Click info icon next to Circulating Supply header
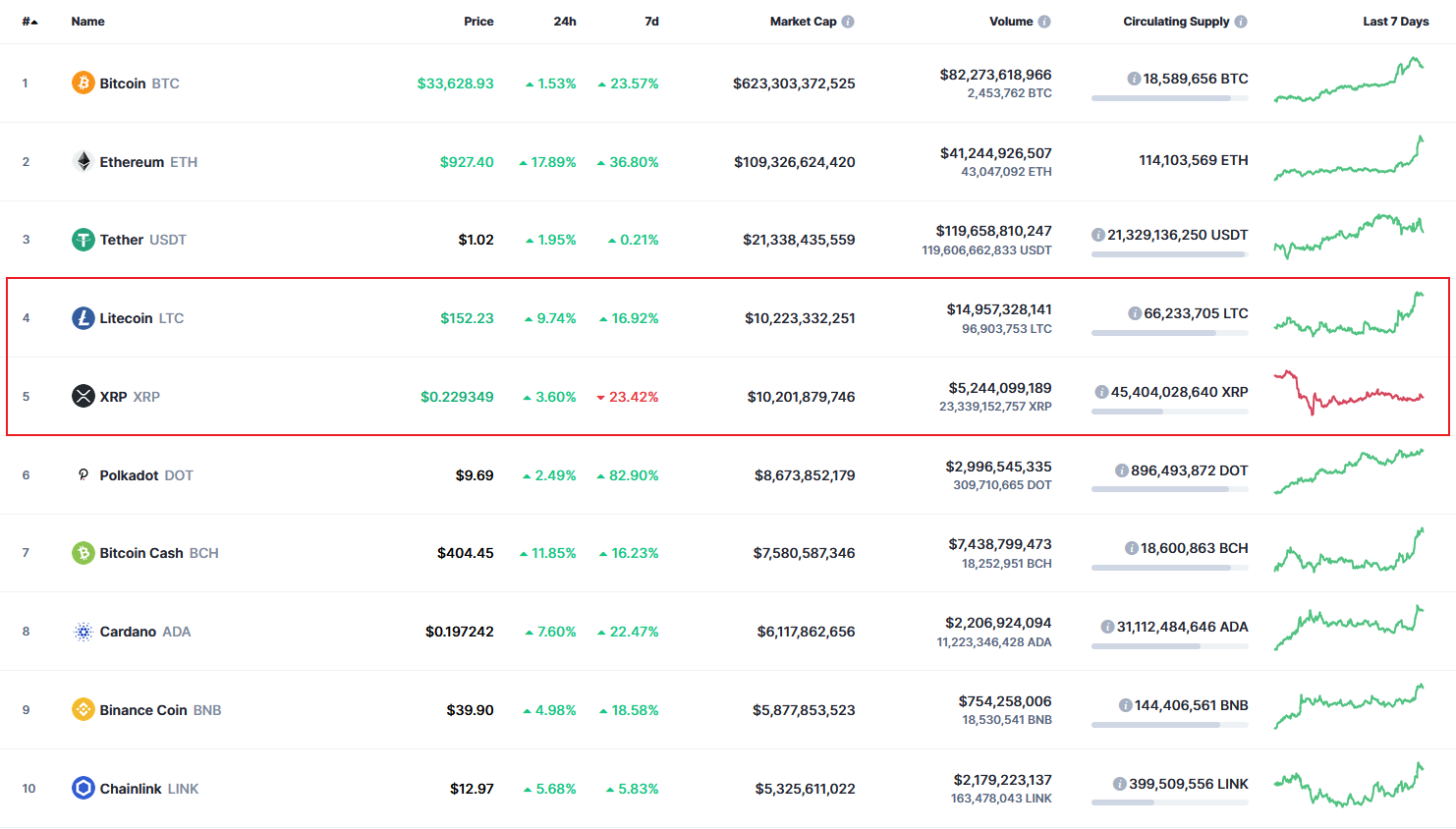The width and height of the screenshot is (1456, 829). tap(1241, 22)
